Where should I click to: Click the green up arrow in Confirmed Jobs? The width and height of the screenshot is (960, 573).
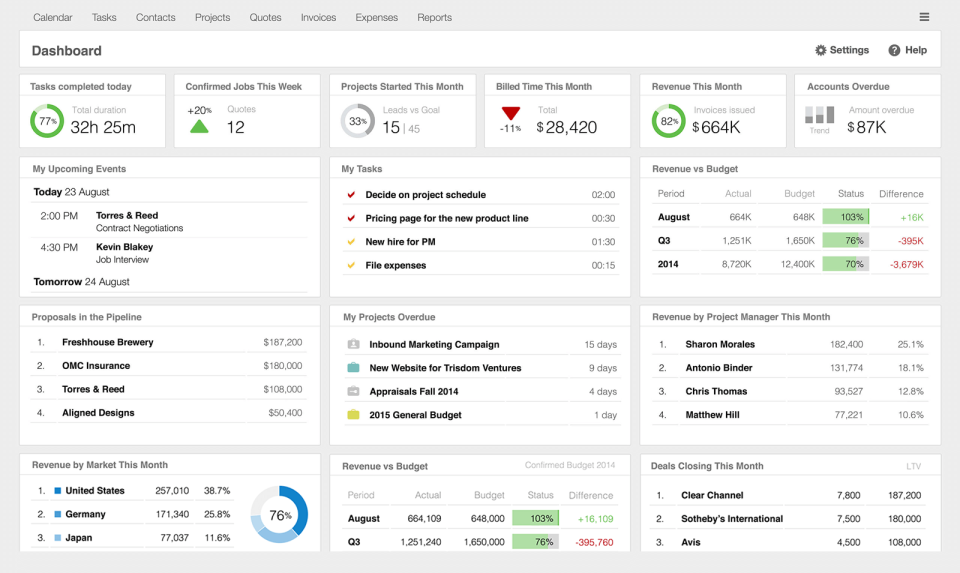tap(199, 126)
